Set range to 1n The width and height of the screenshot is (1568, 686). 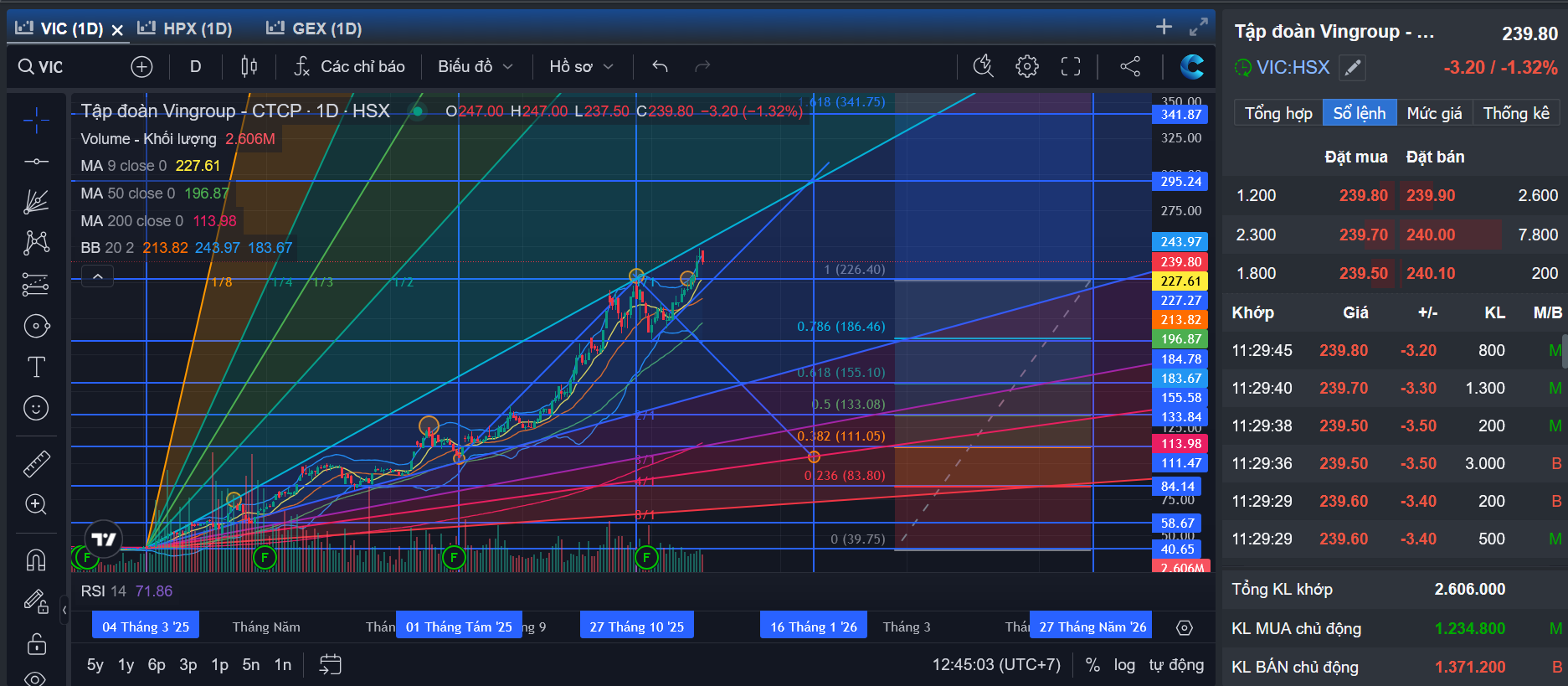(283, 665)
